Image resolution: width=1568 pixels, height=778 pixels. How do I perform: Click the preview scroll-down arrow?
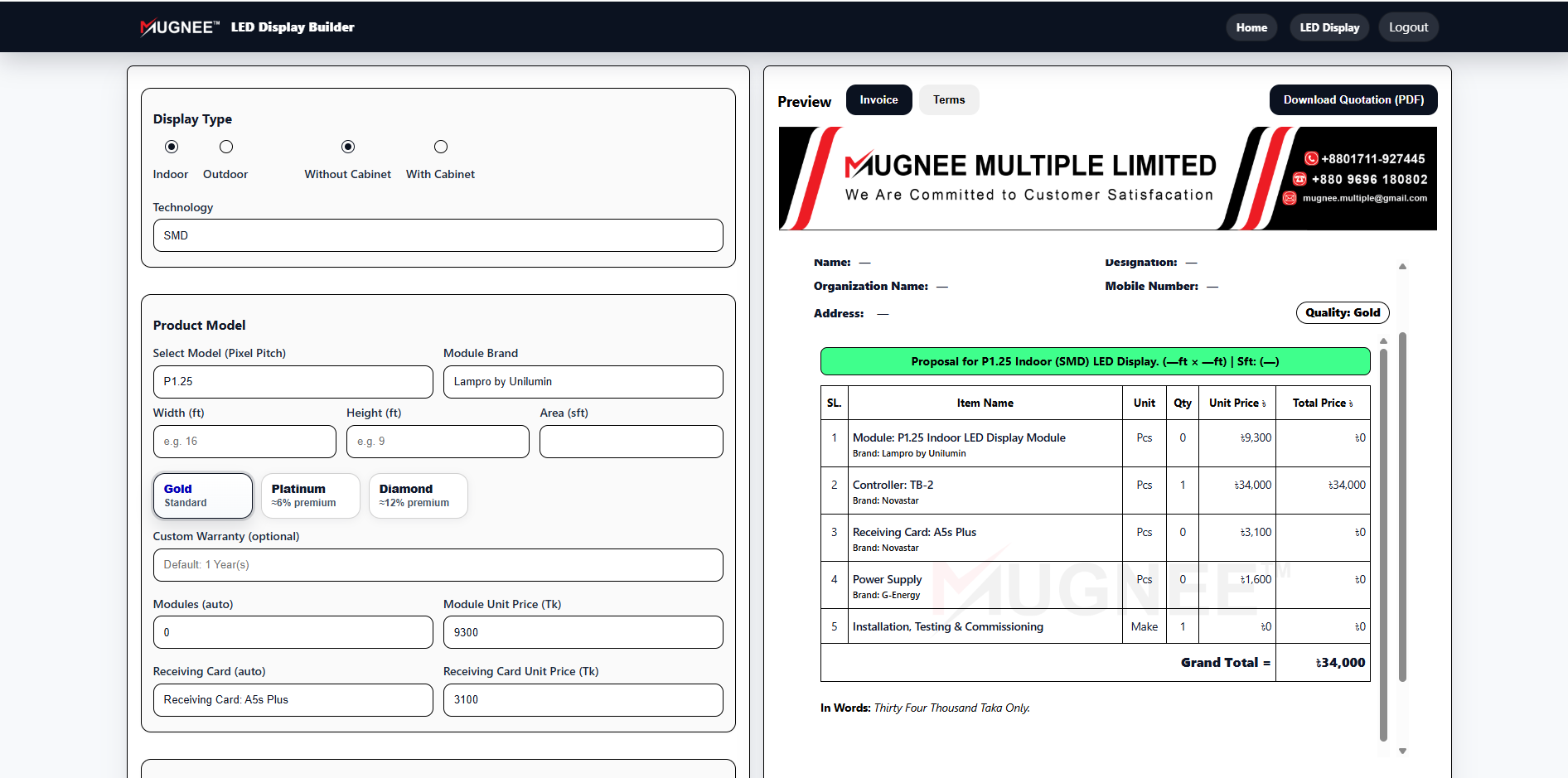(1402, 751)
